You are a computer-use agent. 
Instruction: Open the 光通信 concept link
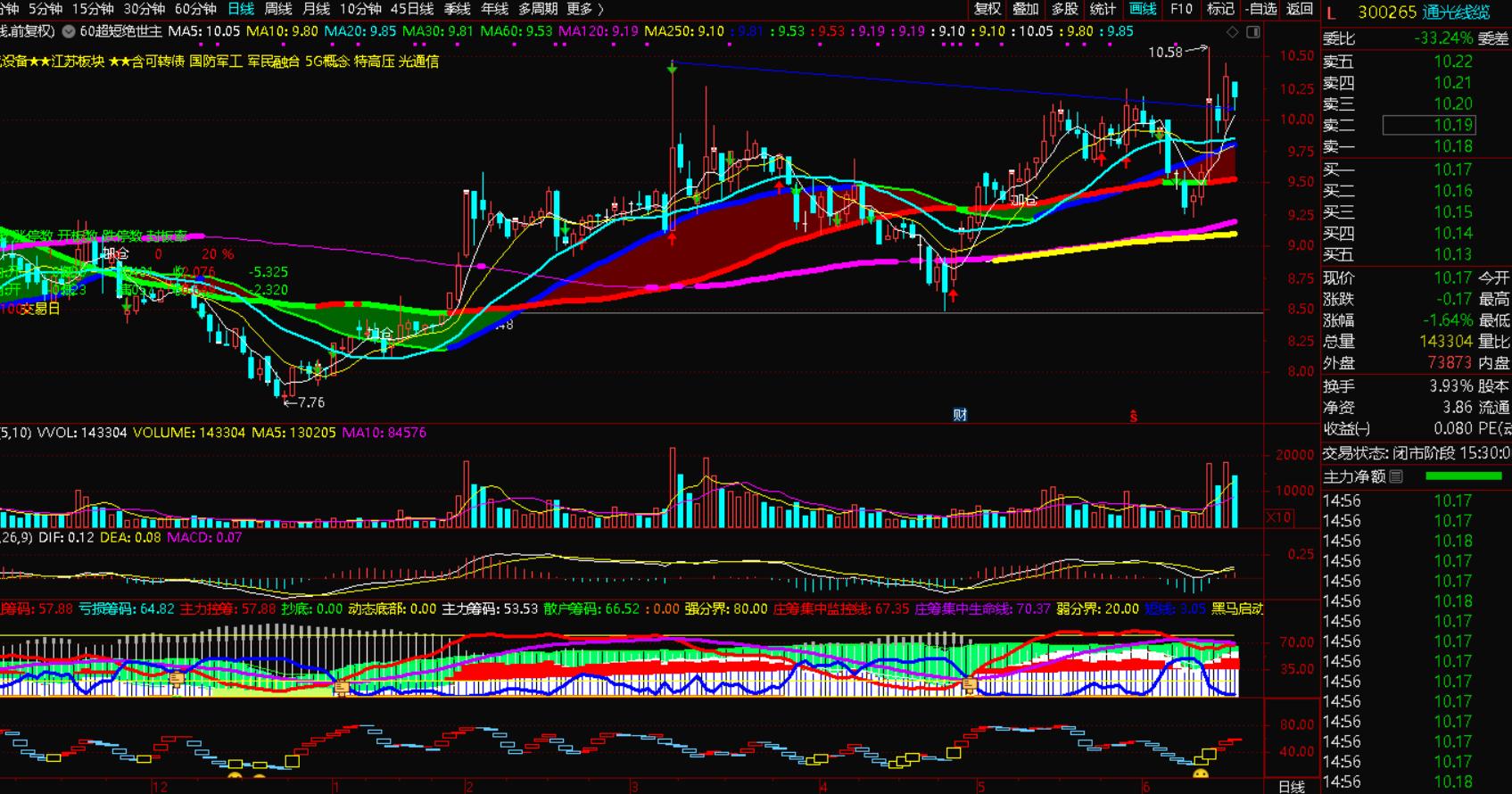coord(418,62)
